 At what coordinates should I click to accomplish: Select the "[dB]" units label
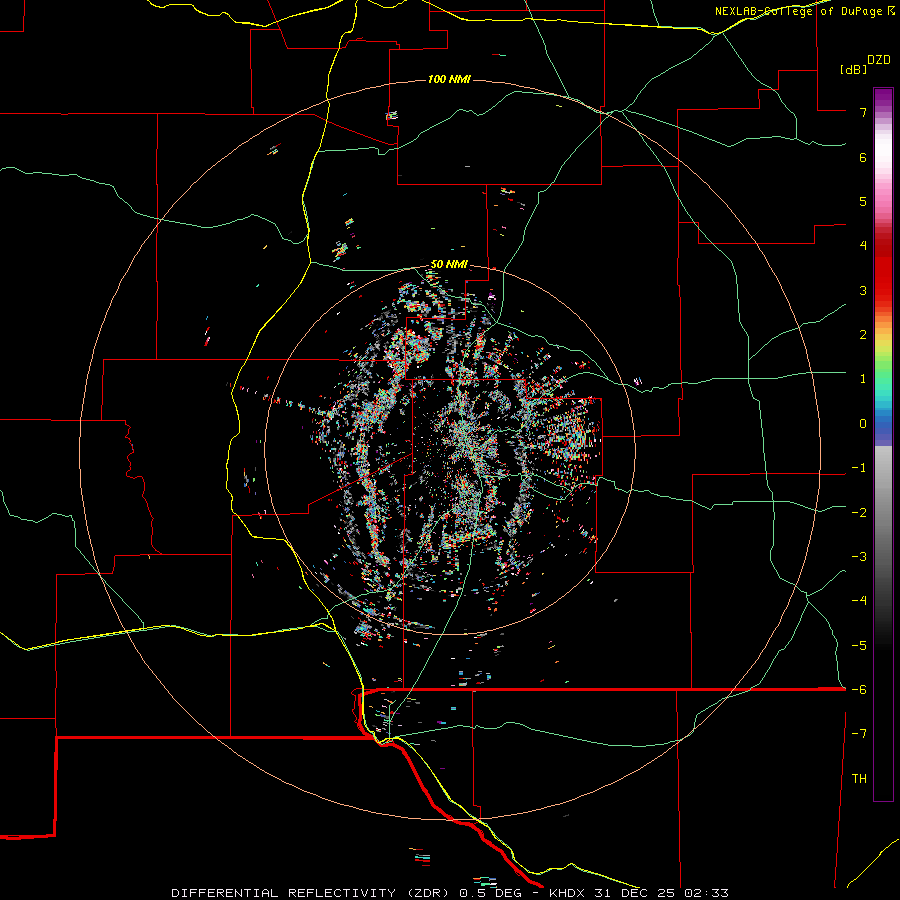point(852,69)
